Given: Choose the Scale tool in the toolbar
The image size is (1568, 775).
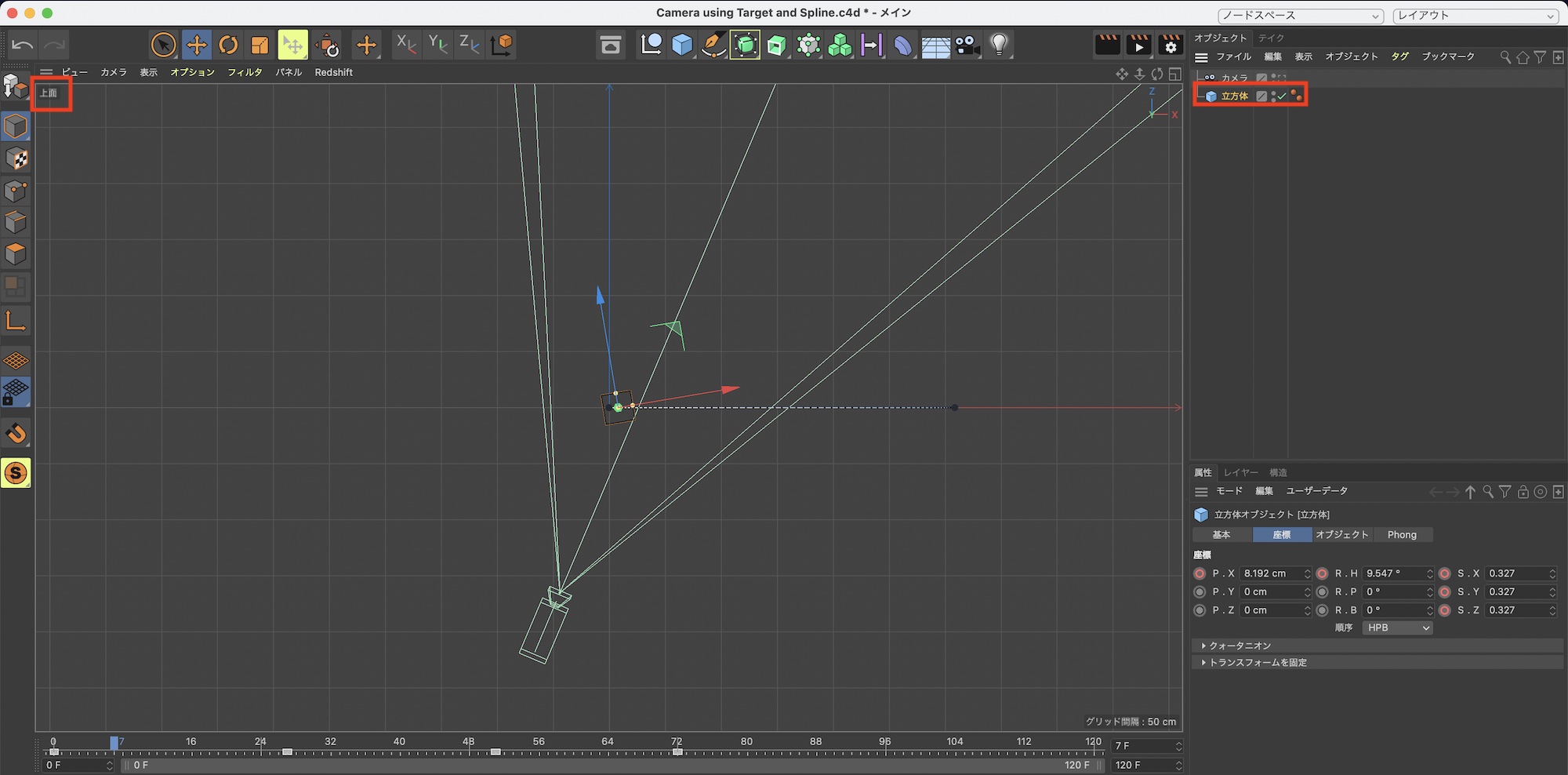Looking at the screenshot, I should [260, 45].
